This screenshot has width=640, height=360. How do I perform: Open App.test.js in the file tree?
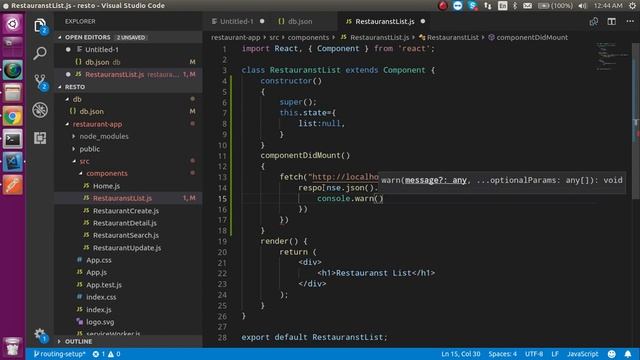pyautogui.click(x=129, y=285)
